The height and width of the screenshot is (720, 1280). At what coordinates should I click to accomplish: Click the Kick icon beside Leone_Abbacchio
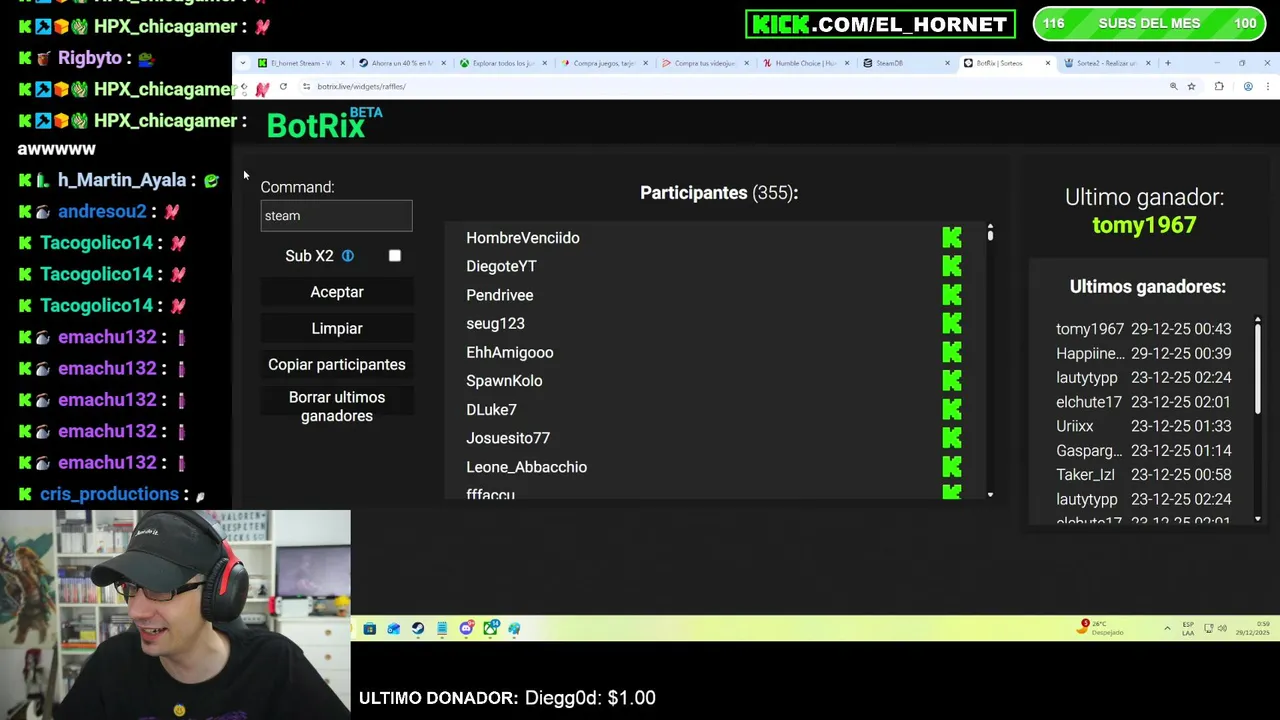coord(951,467)
